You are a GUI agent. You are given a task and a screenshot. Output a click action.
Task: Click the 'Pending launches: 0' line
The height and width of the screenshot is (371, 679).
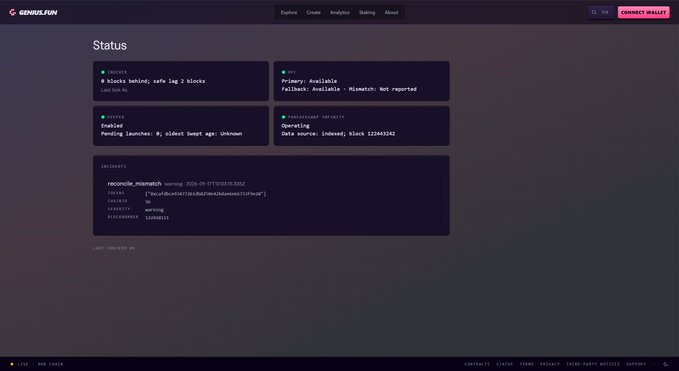(171, 133)
